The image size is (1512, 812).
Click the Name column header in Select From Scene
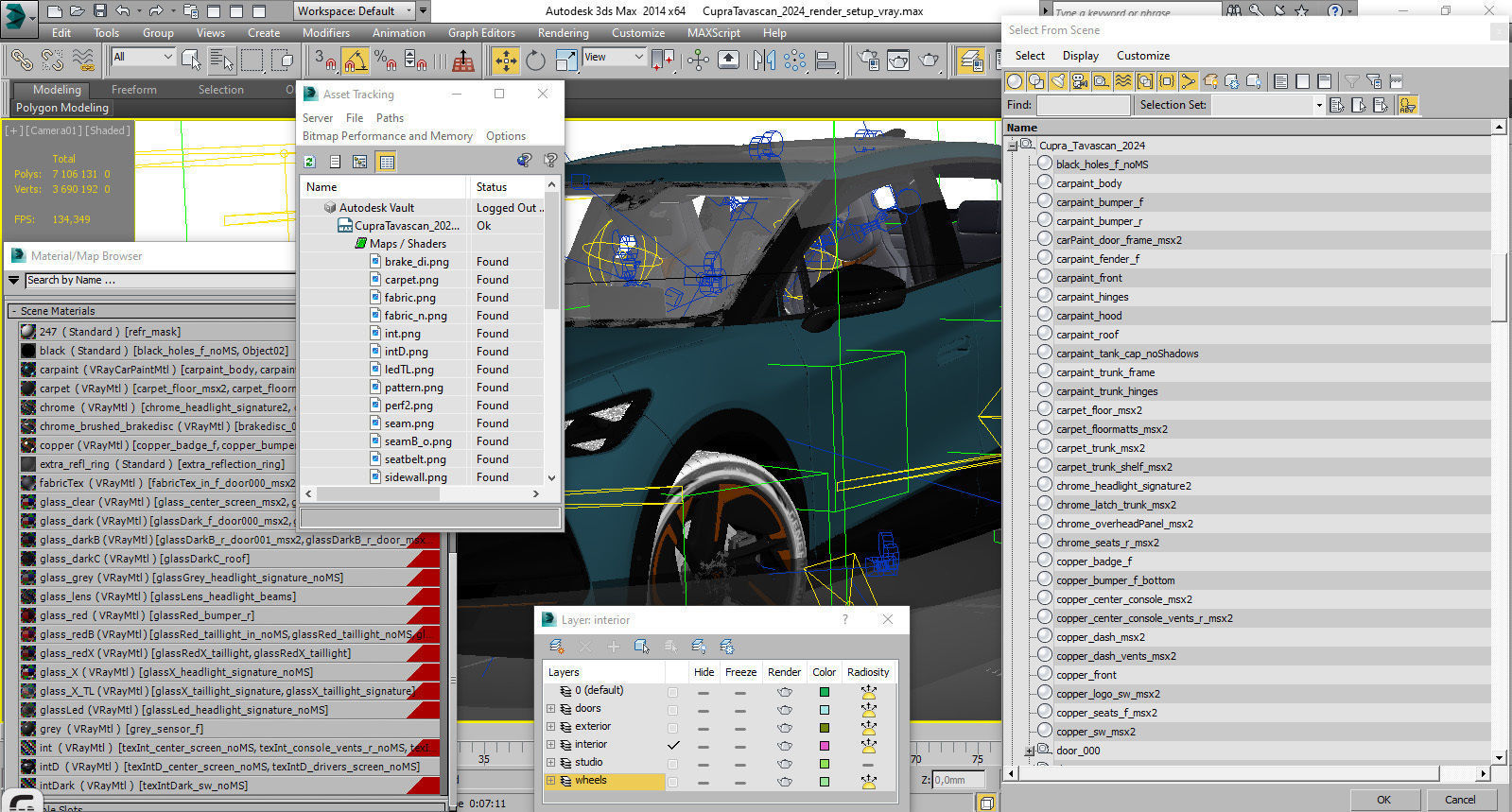pos(1247,128)
